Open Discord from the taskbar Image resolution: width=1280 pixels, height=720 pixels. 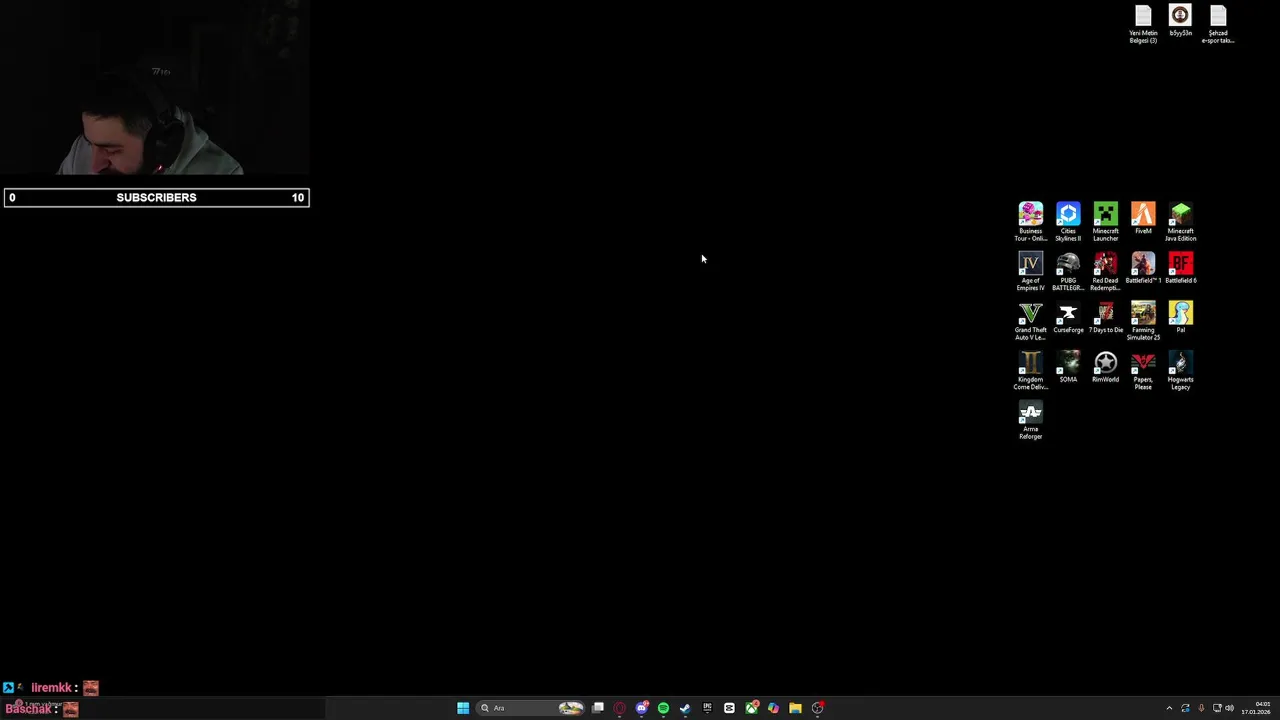(642, 708)
